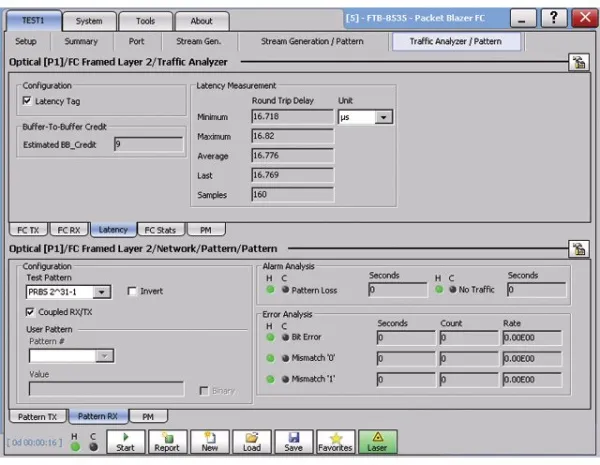Click the Save icon in bottom toolbar
Viewport: 600px width, 465px height.
click(294, 441)
